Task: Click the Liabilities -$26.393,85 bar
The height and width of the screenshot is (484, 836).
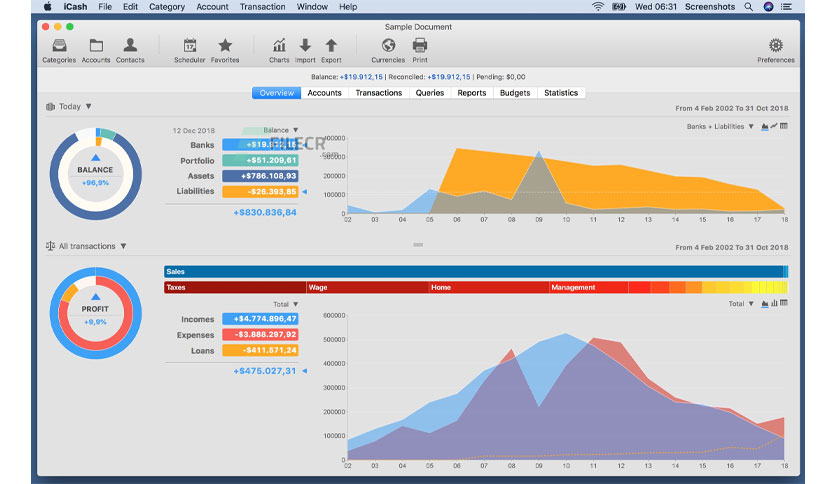Action: [x=260, y=191]
